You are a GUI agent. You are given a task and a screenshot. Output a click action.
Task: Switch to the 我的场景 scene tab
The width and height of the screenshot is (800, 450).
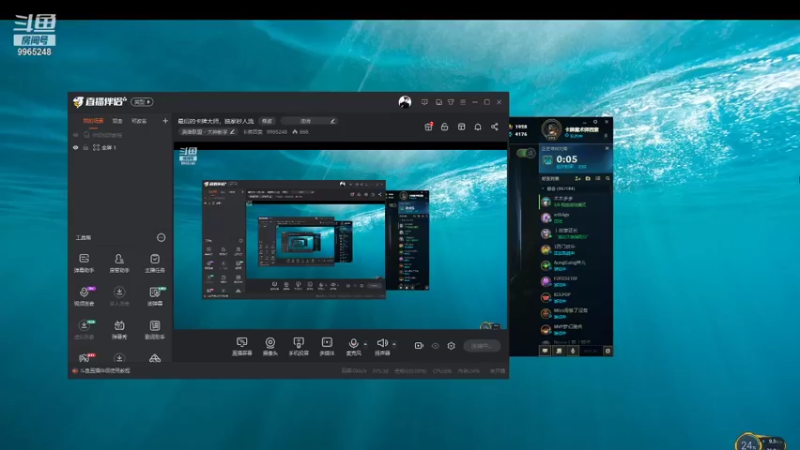(93, 121)
